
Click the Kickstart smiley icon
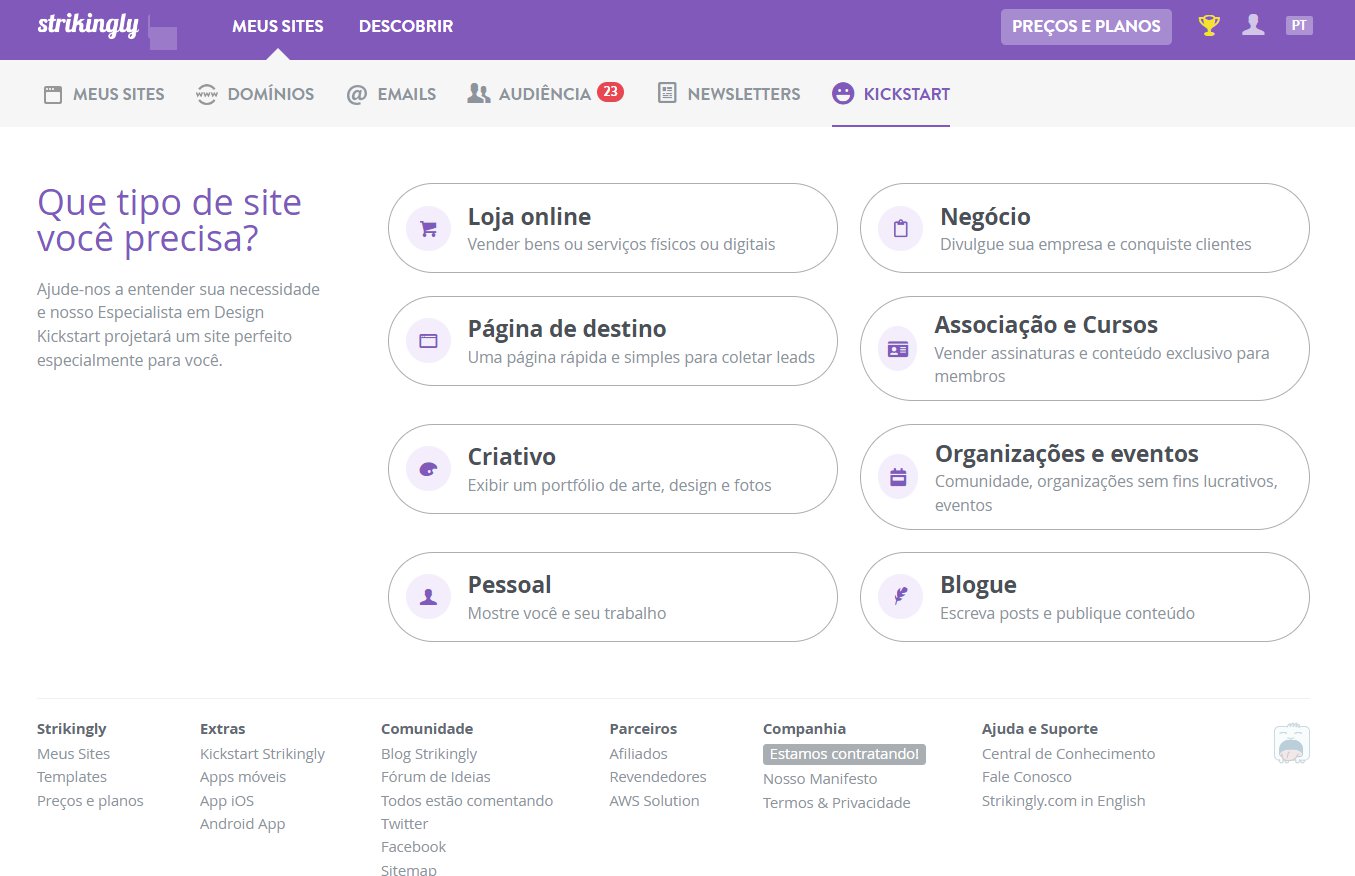[843, 94]
